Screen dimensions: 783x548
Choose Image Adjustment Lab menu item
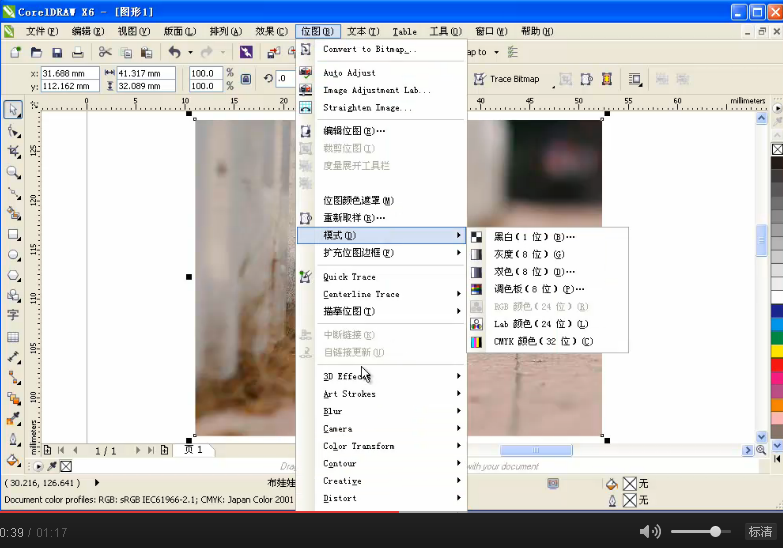(x=382, y=90)
